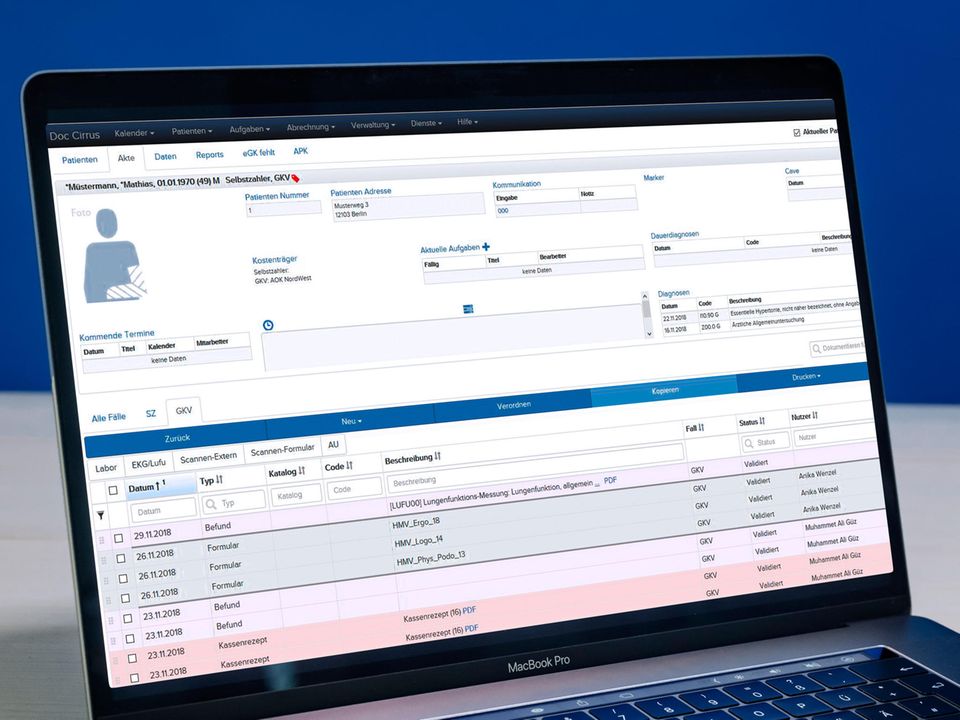Click the small blue card icon
This screenshot has height=720, width=960.
click(x=467, y=310)
